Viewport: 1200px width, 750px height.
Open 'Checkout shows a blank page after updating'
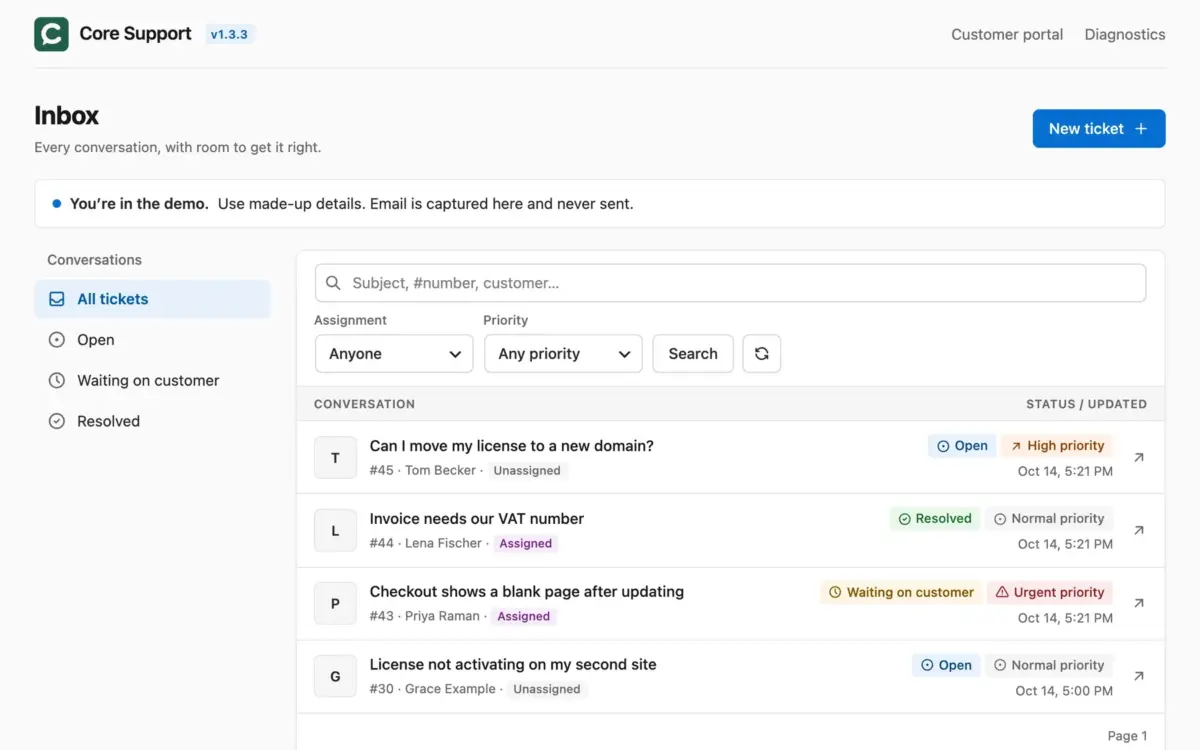pyautogui.click(x=527, y=592)
